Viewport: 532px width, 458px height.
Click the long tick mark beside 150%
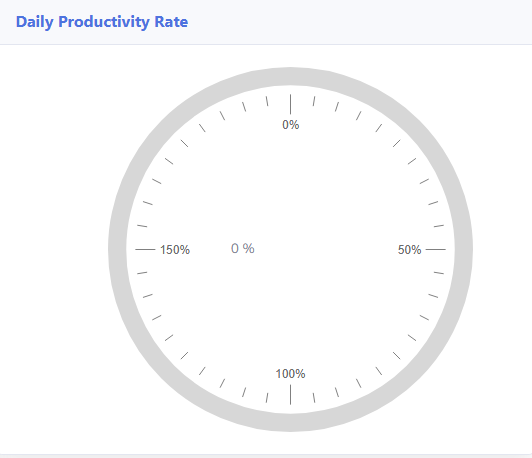145,249
